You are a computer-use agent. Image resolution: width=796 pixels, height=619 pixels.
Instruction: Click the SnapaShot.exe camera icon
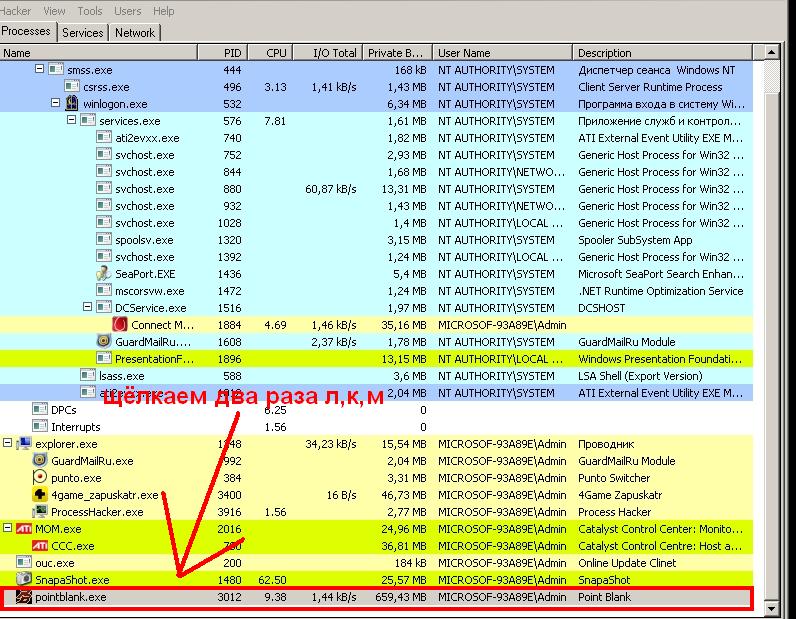tap(24, 579)
